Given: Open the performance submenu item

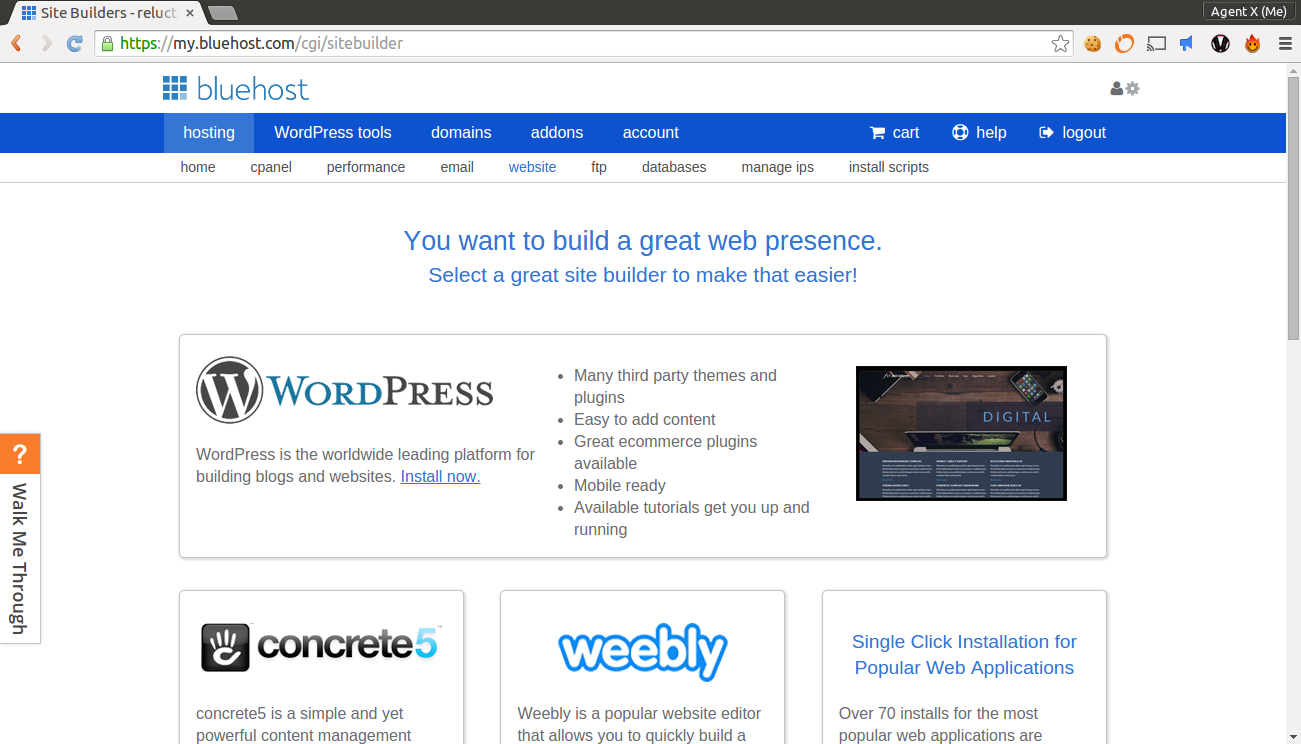Looking at the screenshot, I should pyautogui.click(x=366, y=167).
